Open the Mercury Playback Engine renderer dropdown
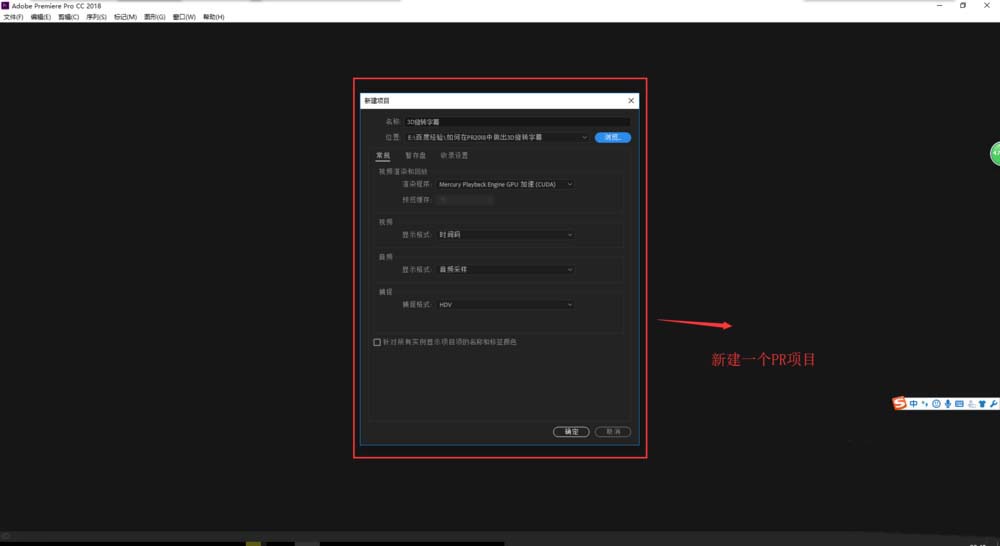Viewport: 1000px width, 546px height. coord(505,184)
